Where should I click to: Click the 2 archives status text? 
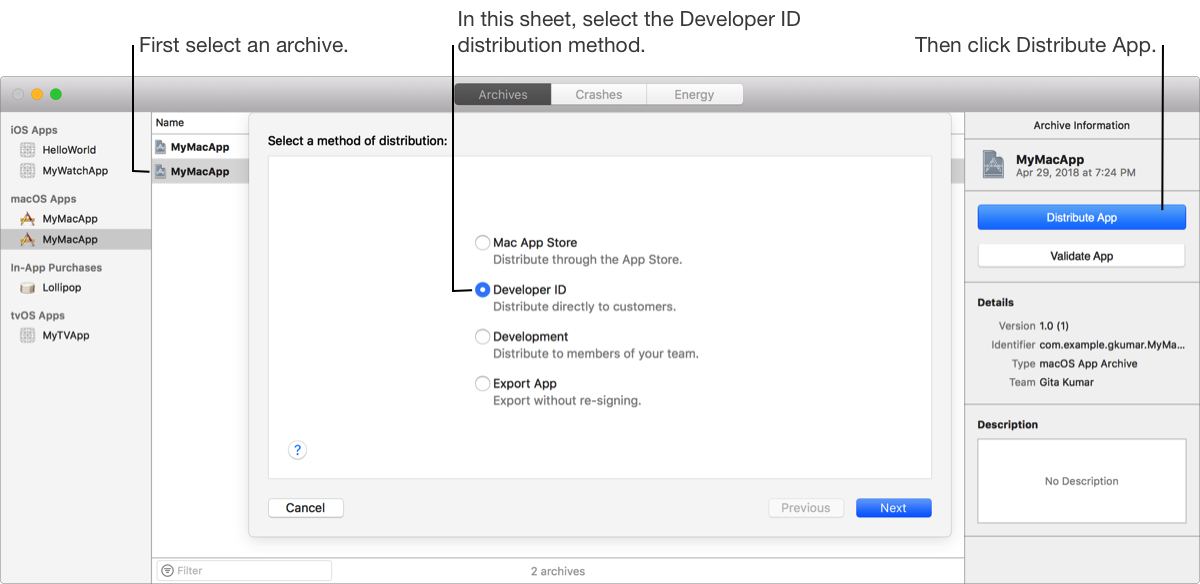(x=558, y=572)
